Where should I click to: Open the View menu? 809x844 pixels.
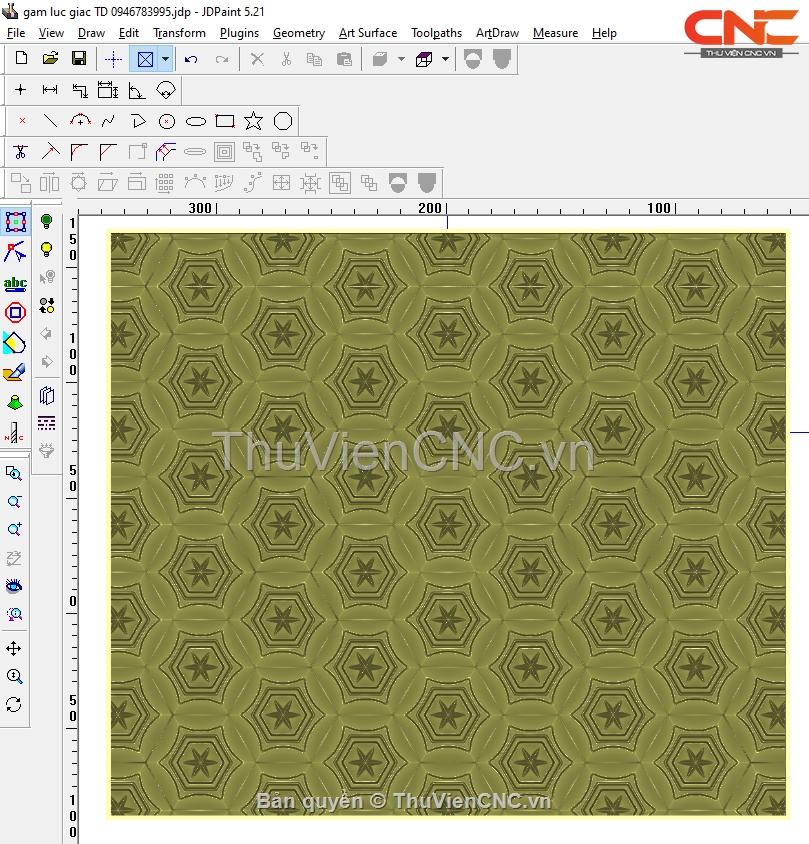tap(51, 33)
